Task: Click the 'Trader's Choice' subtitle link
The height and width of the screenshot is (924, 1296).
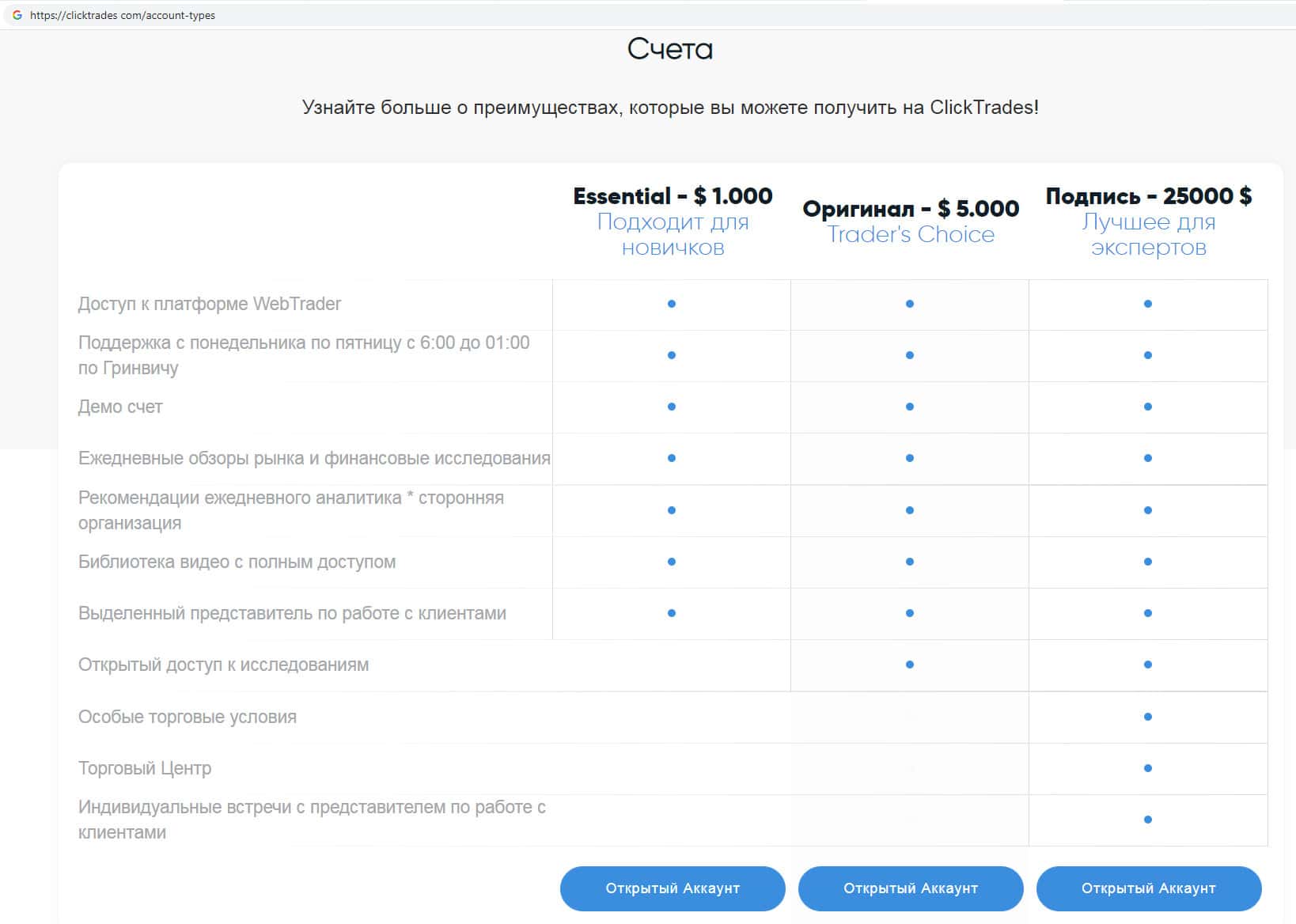Action: pyautogui.click(x=911, y=234)
